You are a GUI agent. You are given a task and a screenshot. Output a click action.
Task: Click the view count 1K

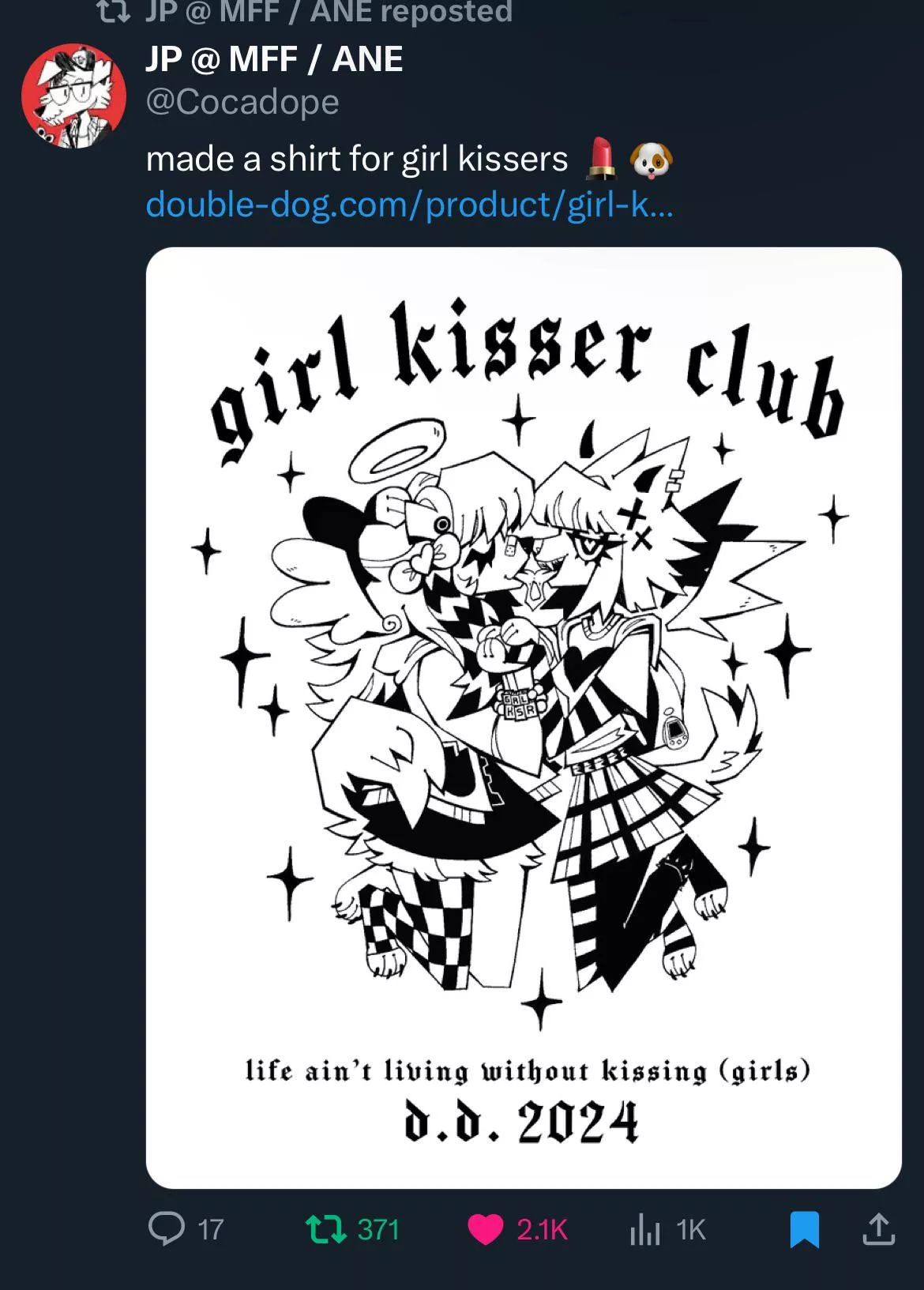(x=690, y=1230)
